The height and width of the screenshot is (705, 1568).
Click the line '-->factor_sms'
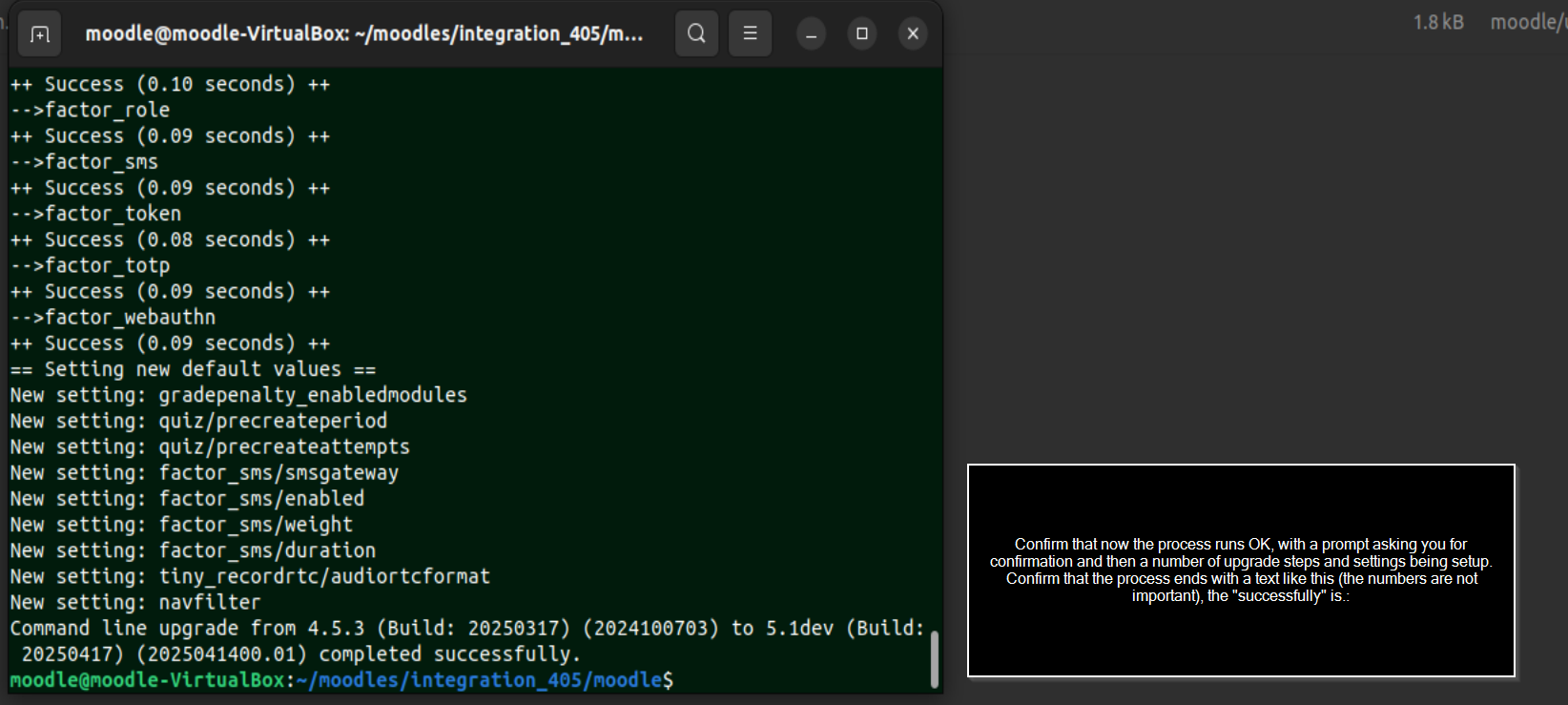(84, 162)
